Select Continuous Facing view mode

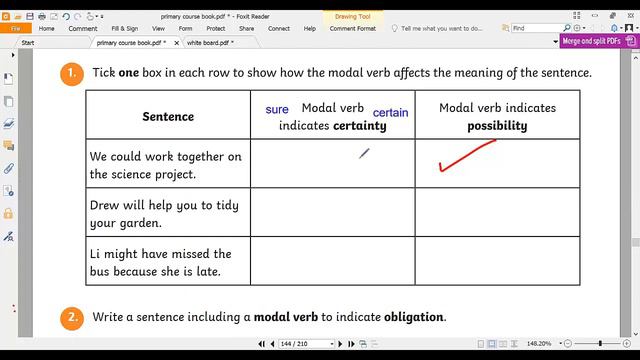514,344
